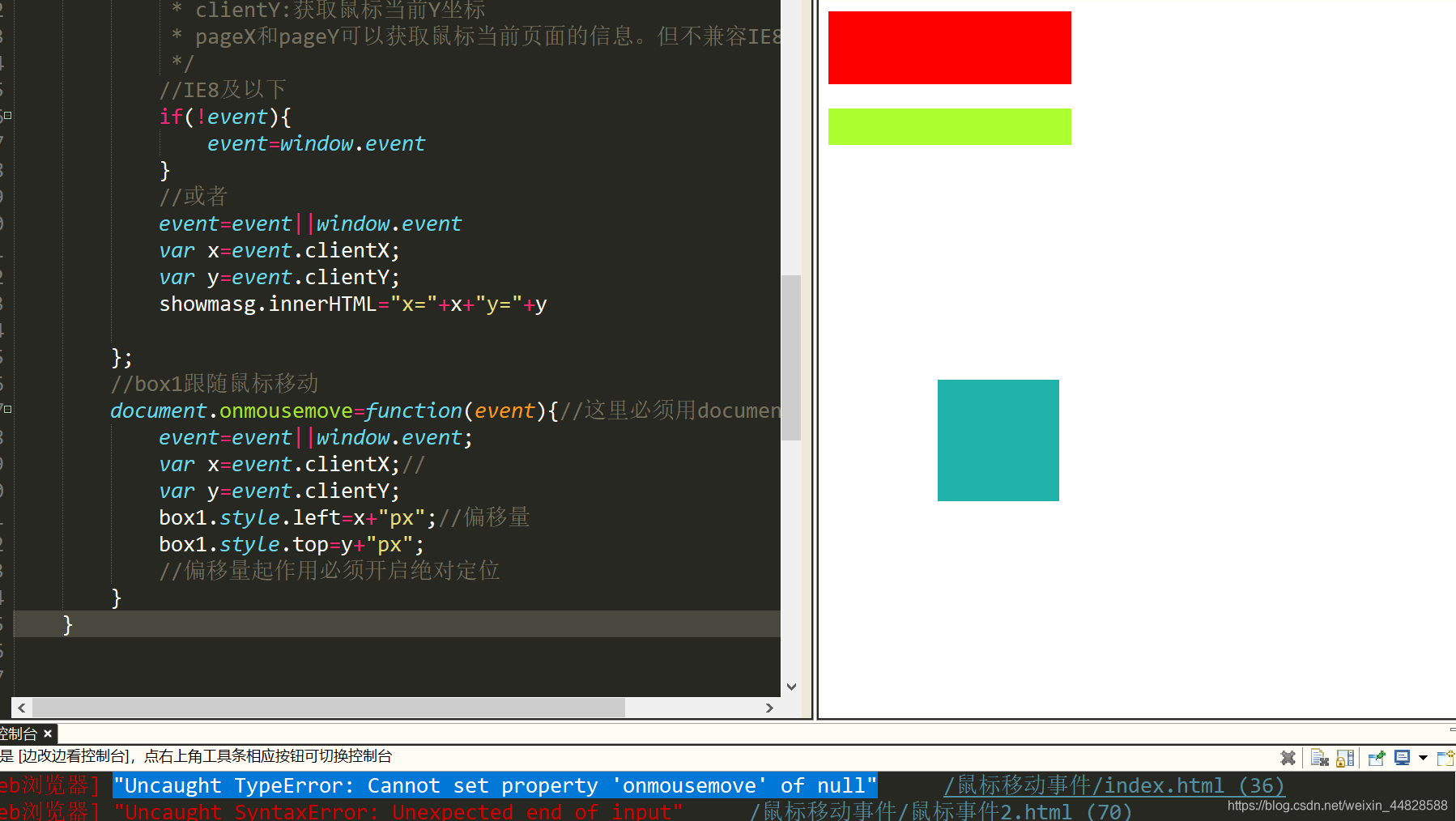Open the index.html (36) error link

(1114, 785)
